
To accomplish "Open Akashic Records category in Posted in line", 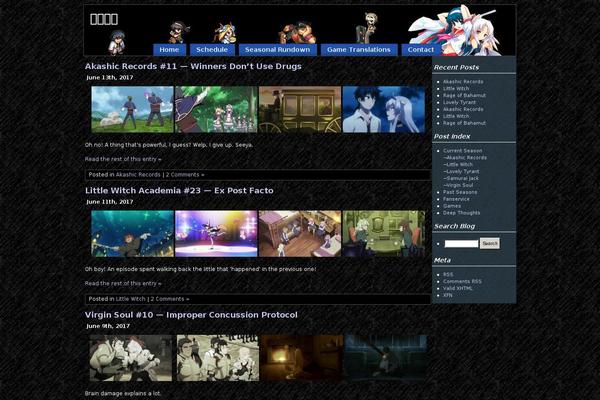I will point(138,175).
